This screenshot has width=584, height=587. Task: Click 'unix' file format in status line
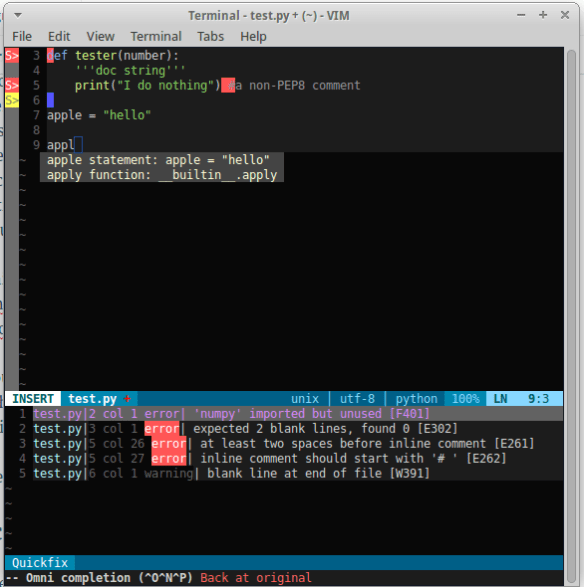coord(305,399)
